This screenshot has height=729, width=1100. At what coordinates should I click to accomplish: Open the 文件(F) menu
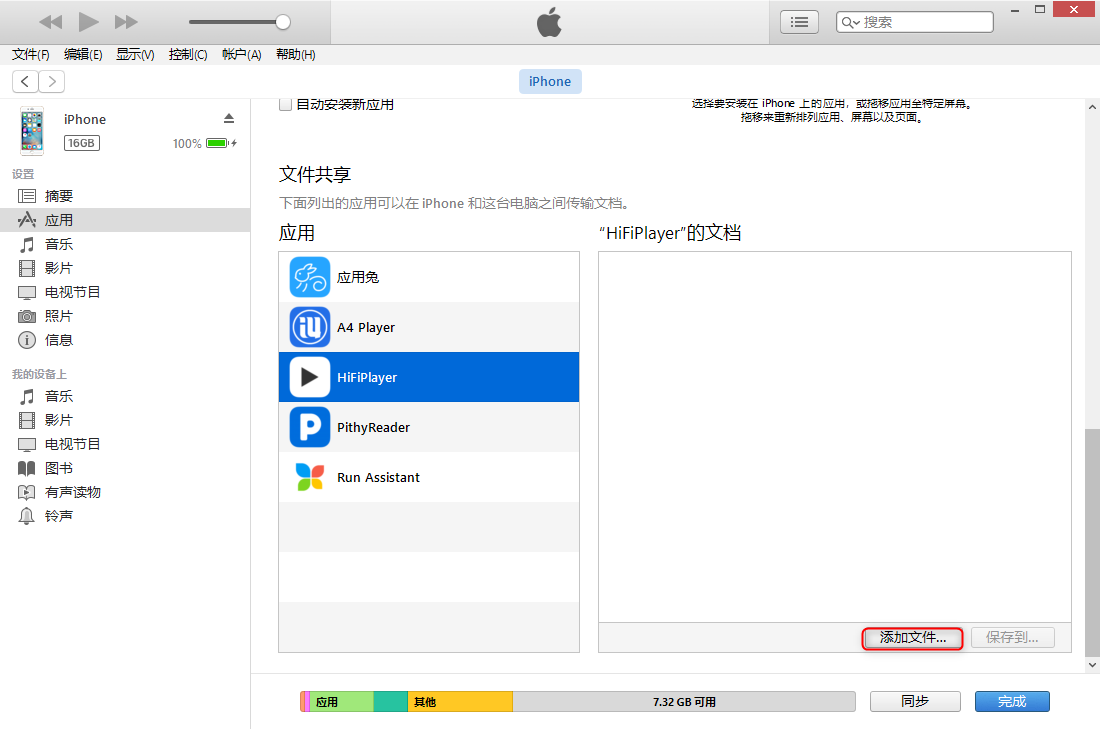(x=31, y=55)
